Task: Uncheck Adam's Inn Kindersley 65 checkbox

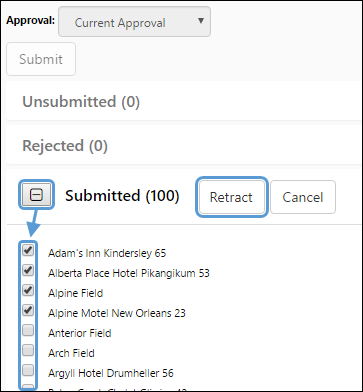Action: pyautogui.click(x=28, y=250)
